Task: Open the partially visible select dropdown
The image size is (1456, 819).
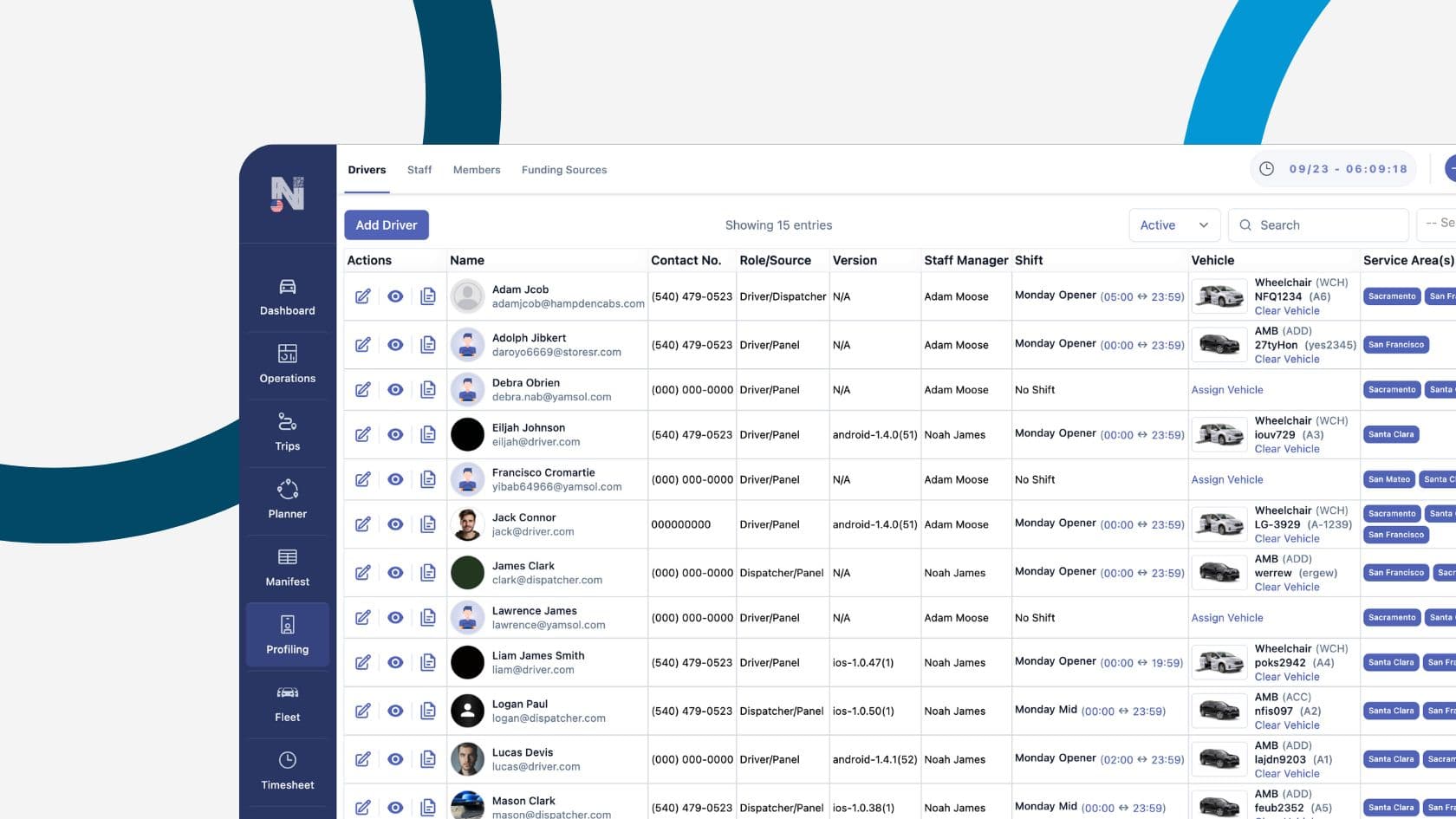Action: pyautogui.click(x=1439, y=224)
